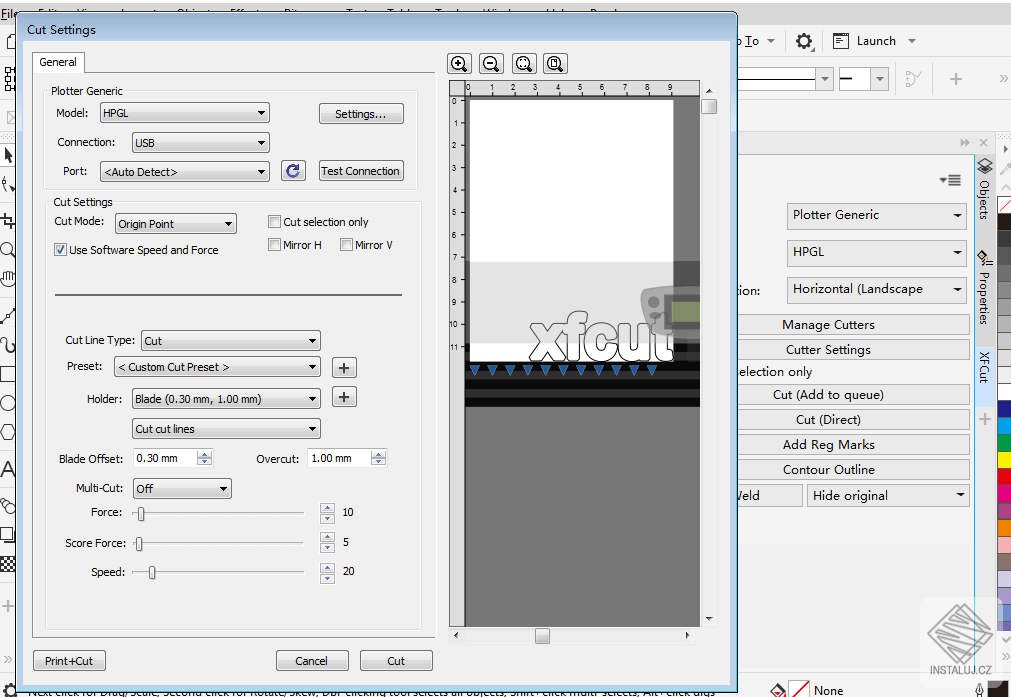Open the Multi-Cut Off dropdown
Image resolution: width=1011 pixels, height=697 pixels.
click(x=182, y=489)
